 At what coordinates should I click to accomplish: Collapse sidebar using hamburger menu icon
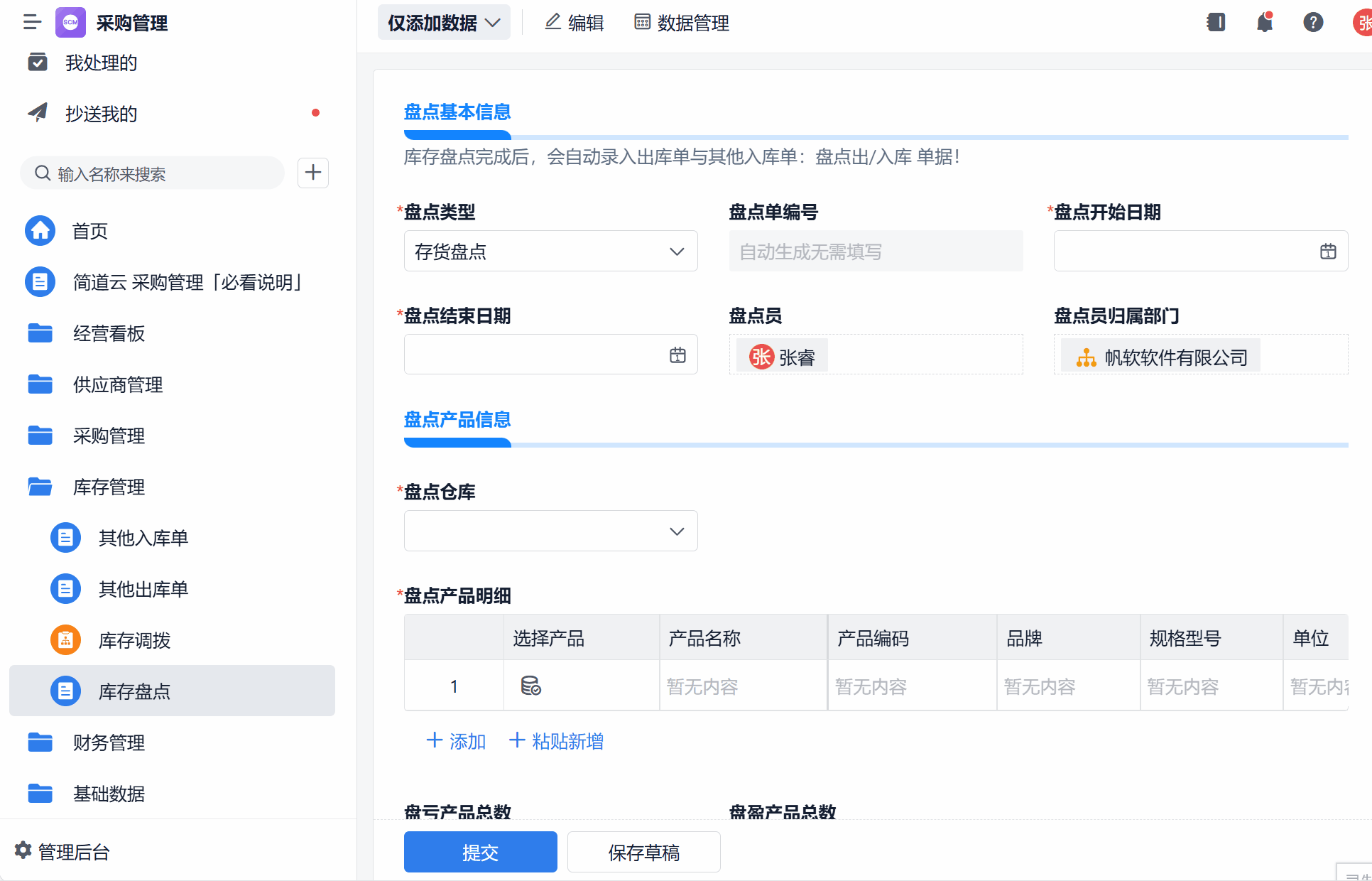[x=32, y=23]
